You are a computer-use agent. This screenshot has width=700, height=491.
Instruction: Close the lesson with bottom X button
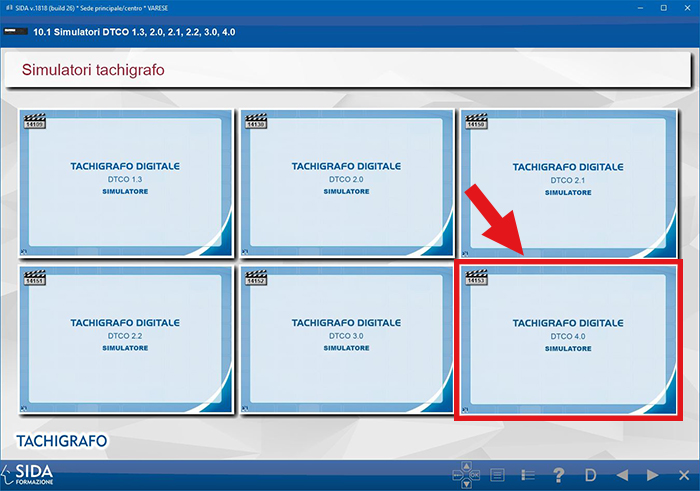tap(683, 475)
